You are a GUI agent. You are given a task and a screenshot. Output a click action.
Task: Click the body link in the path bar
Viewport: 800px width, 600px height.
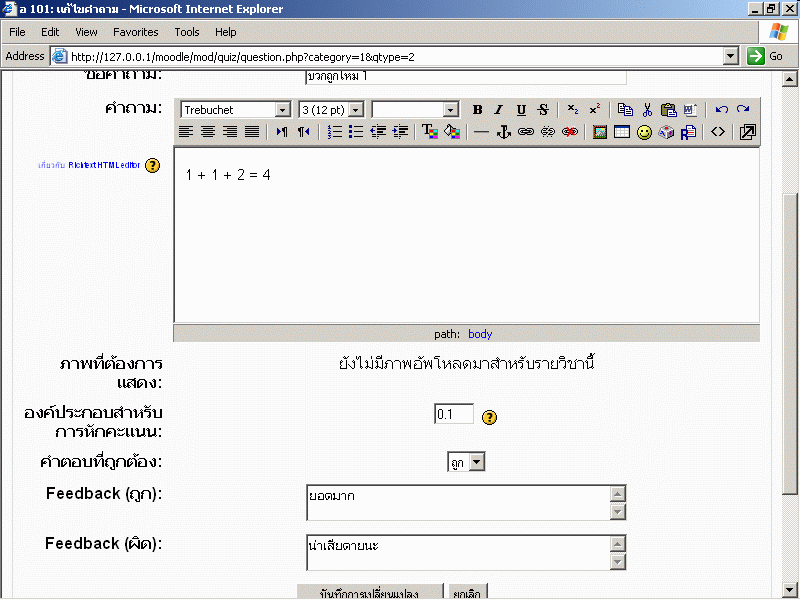coord(480,334)
